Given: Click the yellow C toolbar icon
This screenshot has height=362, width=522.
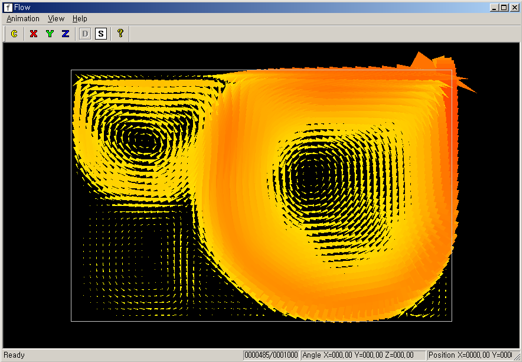Looking at the screenshot, I should [x=14, y=34].
